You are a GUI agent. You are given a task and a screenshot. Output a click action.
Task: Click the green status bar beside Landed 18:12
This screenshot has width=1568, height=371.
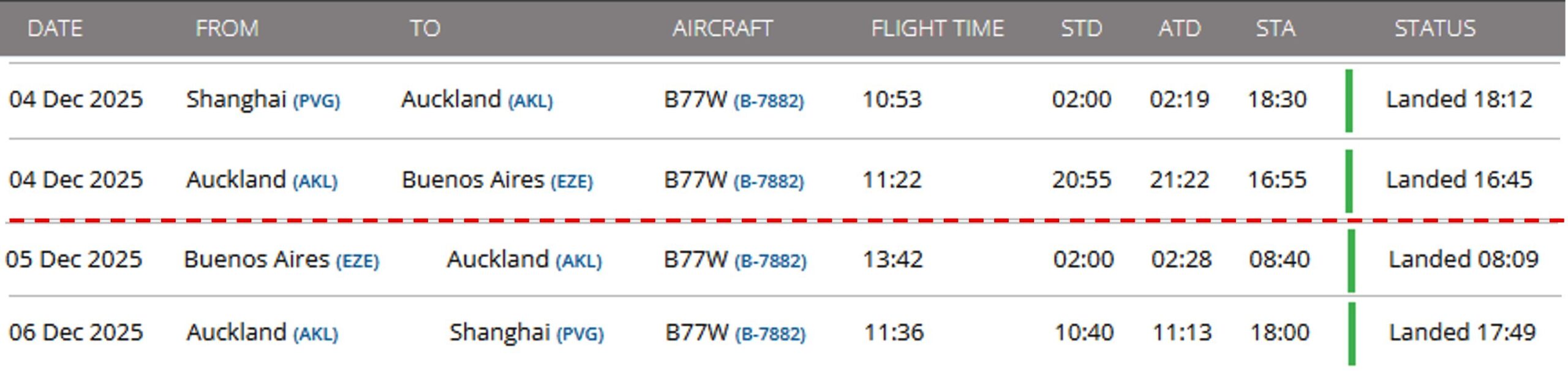[x=1349, y=101]
